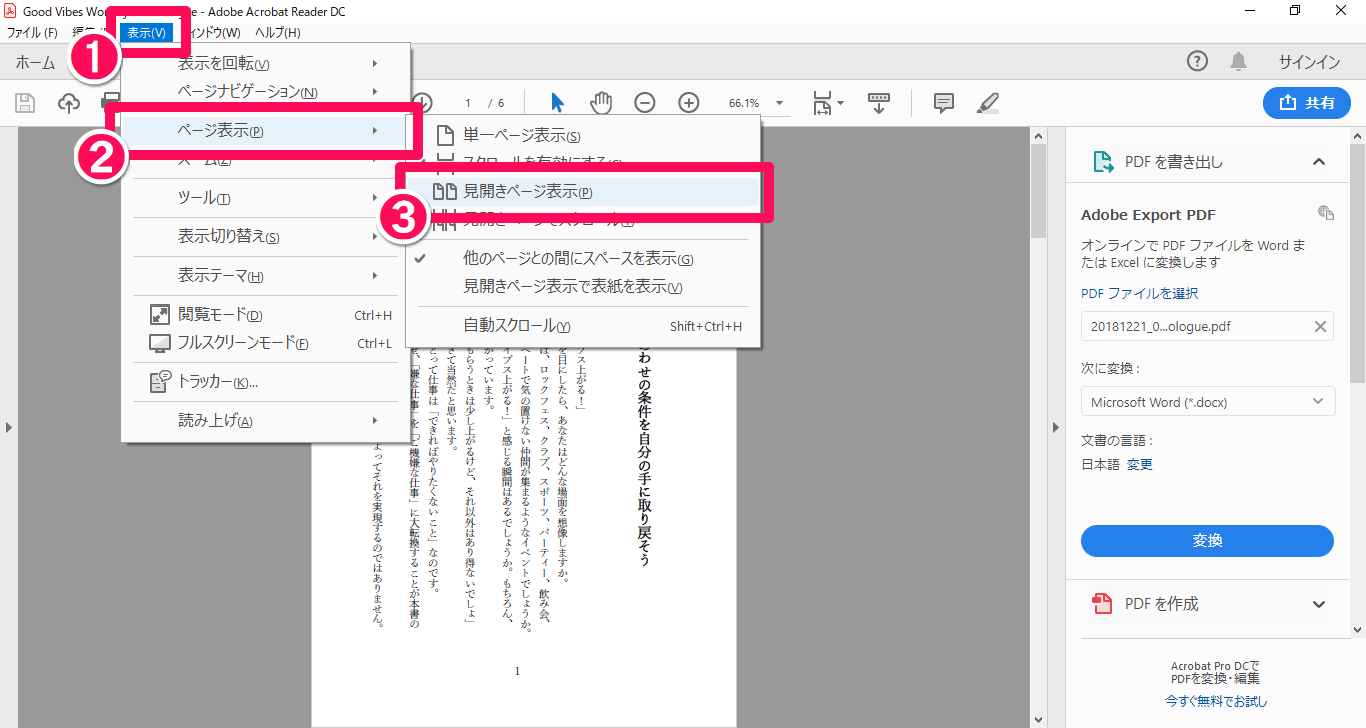1366x728 pixels.
Task: Toggle 他のページとの間にスペースを表示 option
Action: (583, 259)
